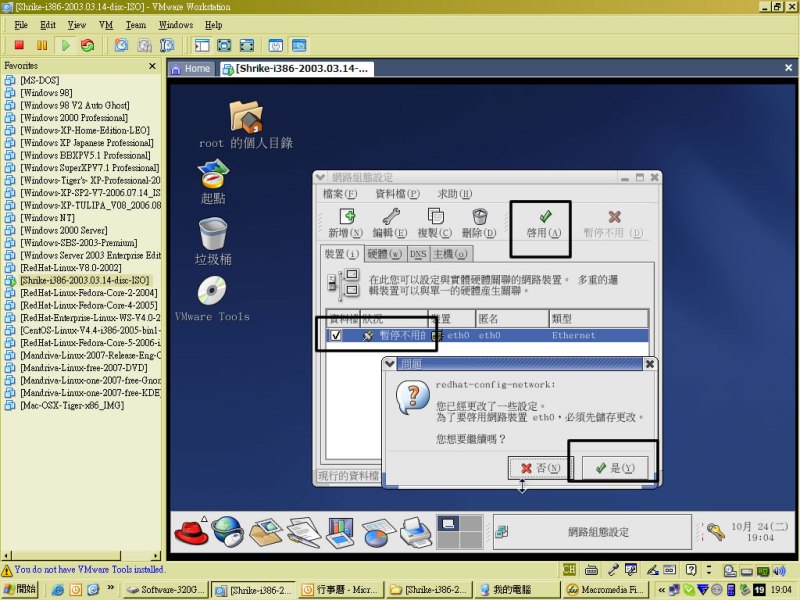The height and width of the screenshot is (600, 800).
Task: Click the 網路組態設定 task button in guest panel
Action: tap(592, 532)
